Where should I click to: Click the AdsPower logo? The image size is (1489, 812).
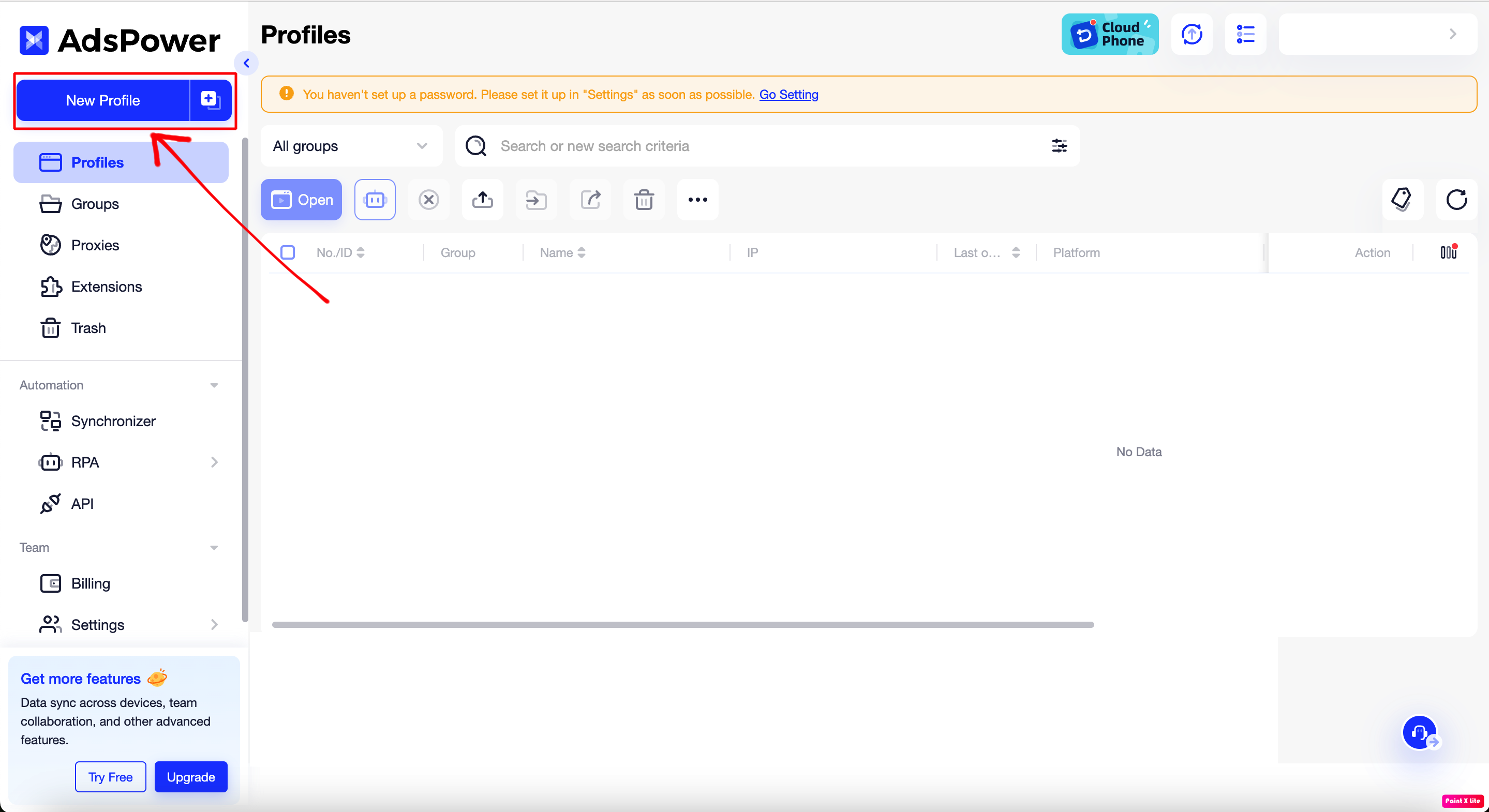click(x=120, y=40)
